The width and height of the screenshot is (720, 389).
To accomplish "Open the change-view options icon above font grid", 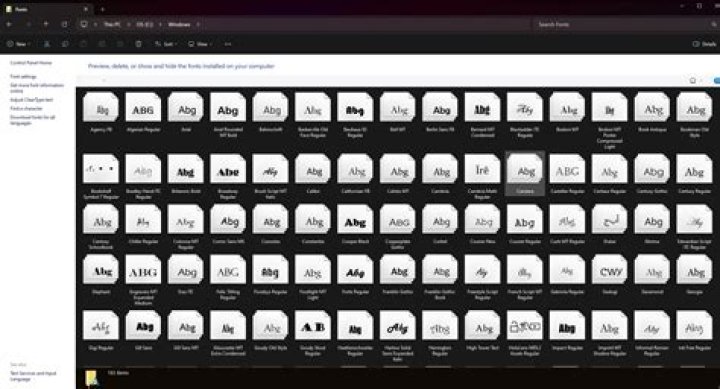I will coord(693,81).
